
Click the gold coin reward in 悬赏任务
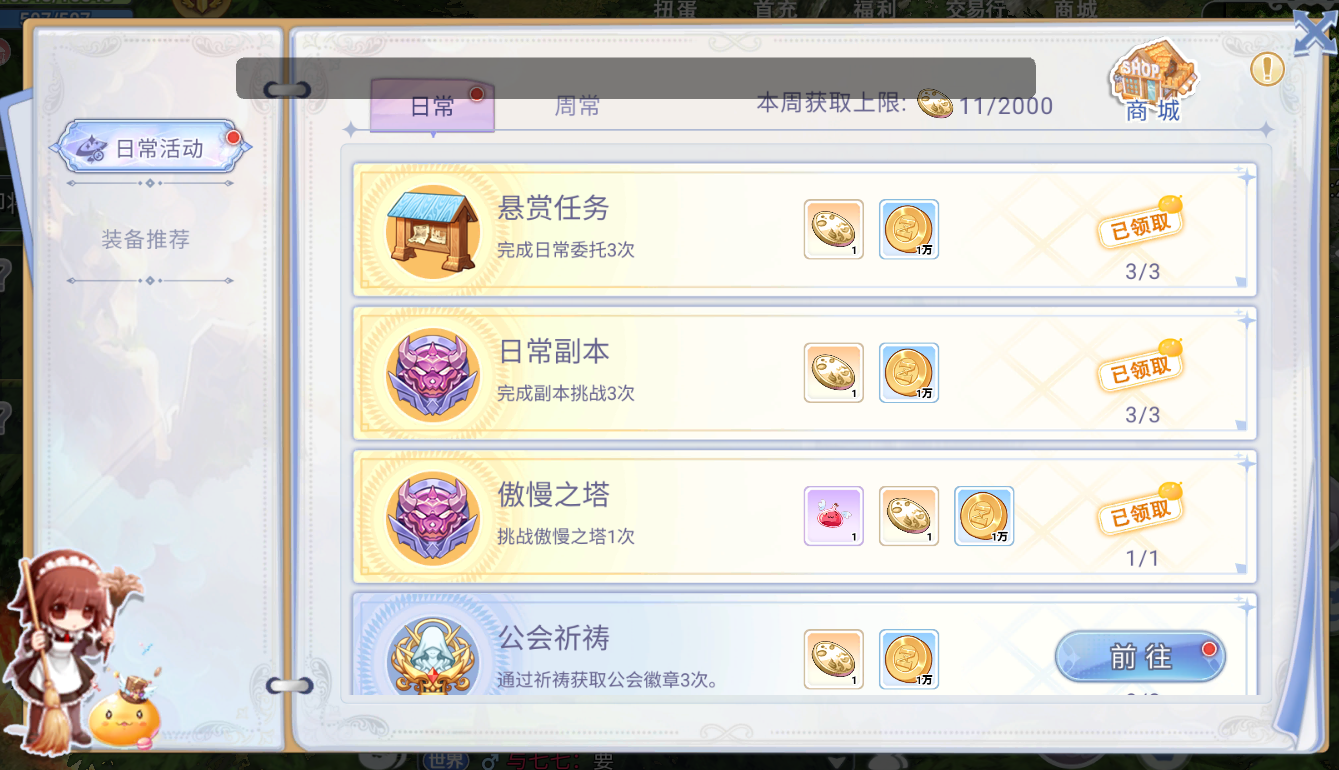tap(909, 229)
